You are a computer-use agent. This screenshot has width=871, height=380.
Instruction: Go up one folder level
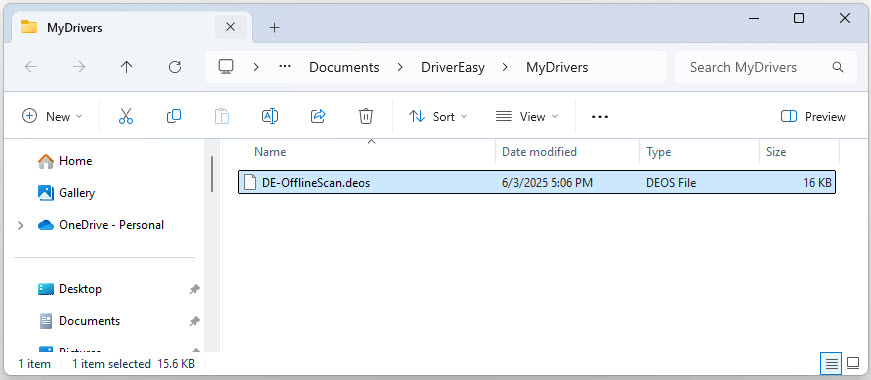coord(127,67)
